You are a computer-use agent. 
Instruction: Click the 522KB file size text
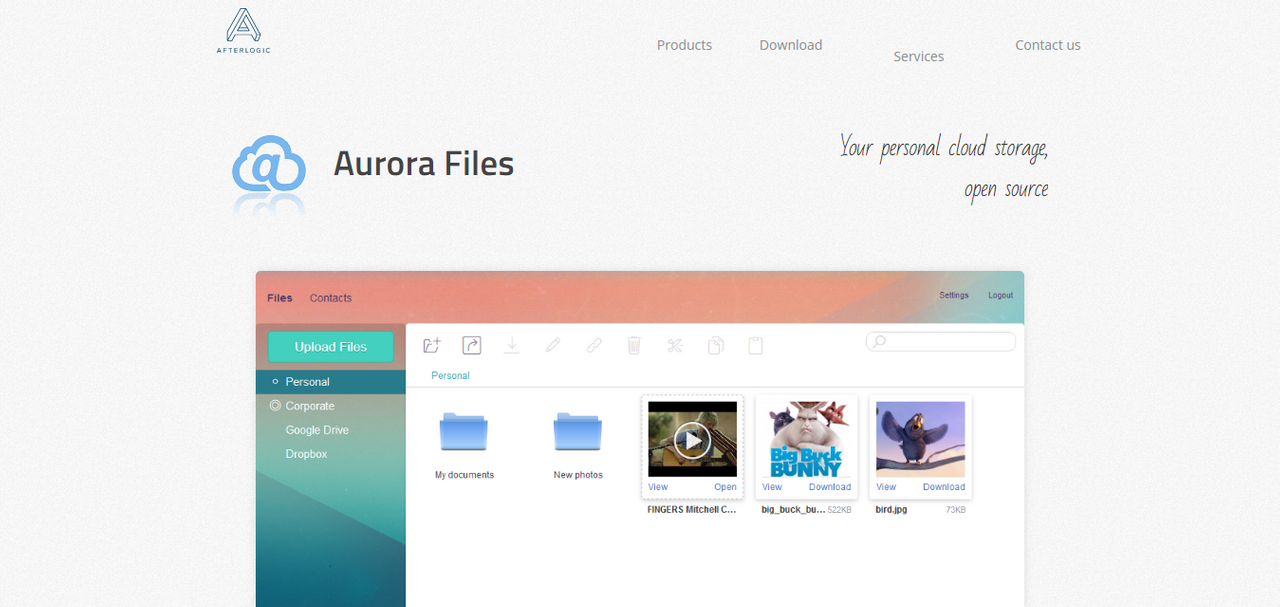[x=840, y=510]
